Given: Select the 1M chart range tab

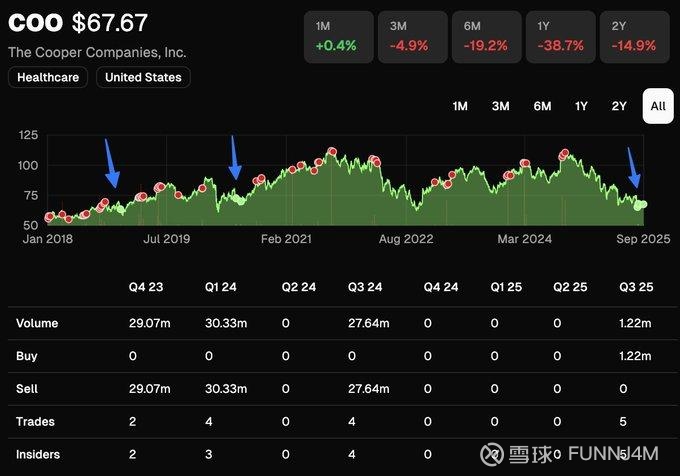Looking at the screenshot, I should [x=460, y=106].
